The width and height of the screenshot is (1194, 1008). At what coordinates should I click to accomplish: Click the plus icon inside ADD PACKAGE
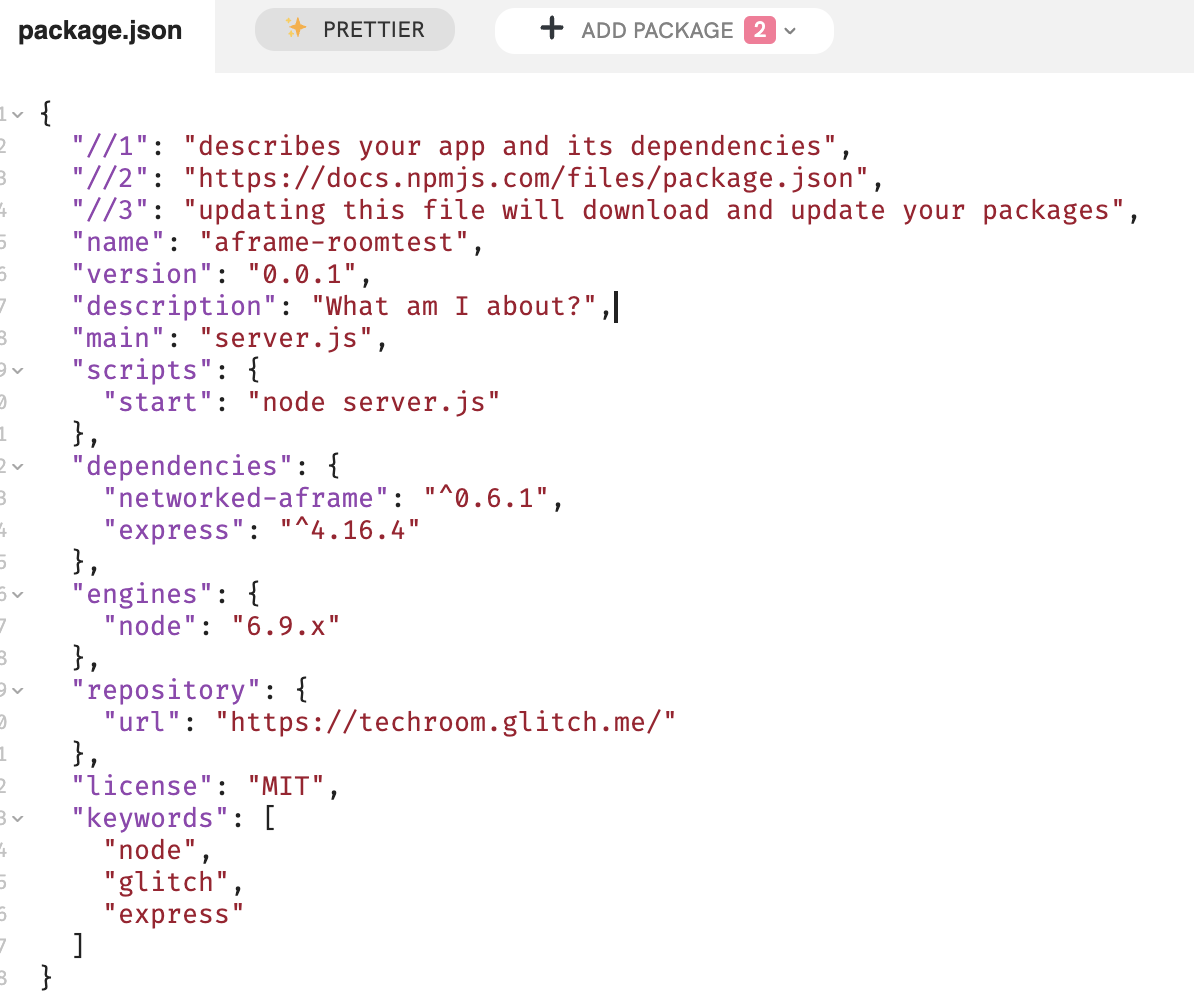click(552, 29)
